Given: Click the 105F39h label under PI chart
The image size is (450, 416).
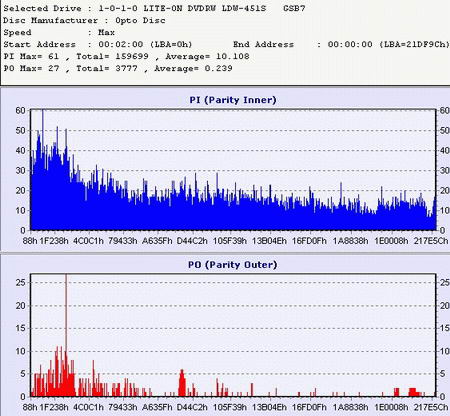Looking at the screenshot, I should pyautogui.click(x=230, y=240).
